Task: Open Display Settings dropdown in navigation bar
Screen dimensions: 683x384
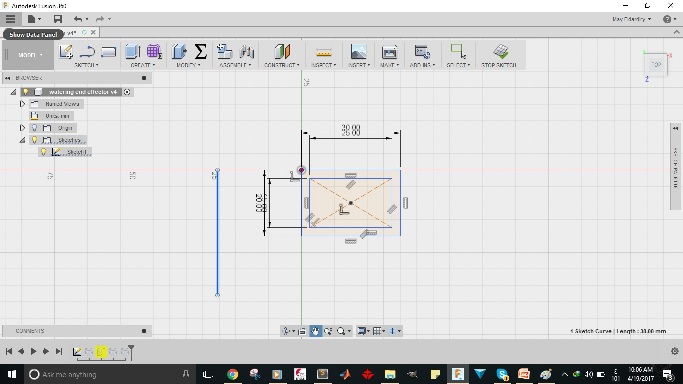Action: coord(363,331)
